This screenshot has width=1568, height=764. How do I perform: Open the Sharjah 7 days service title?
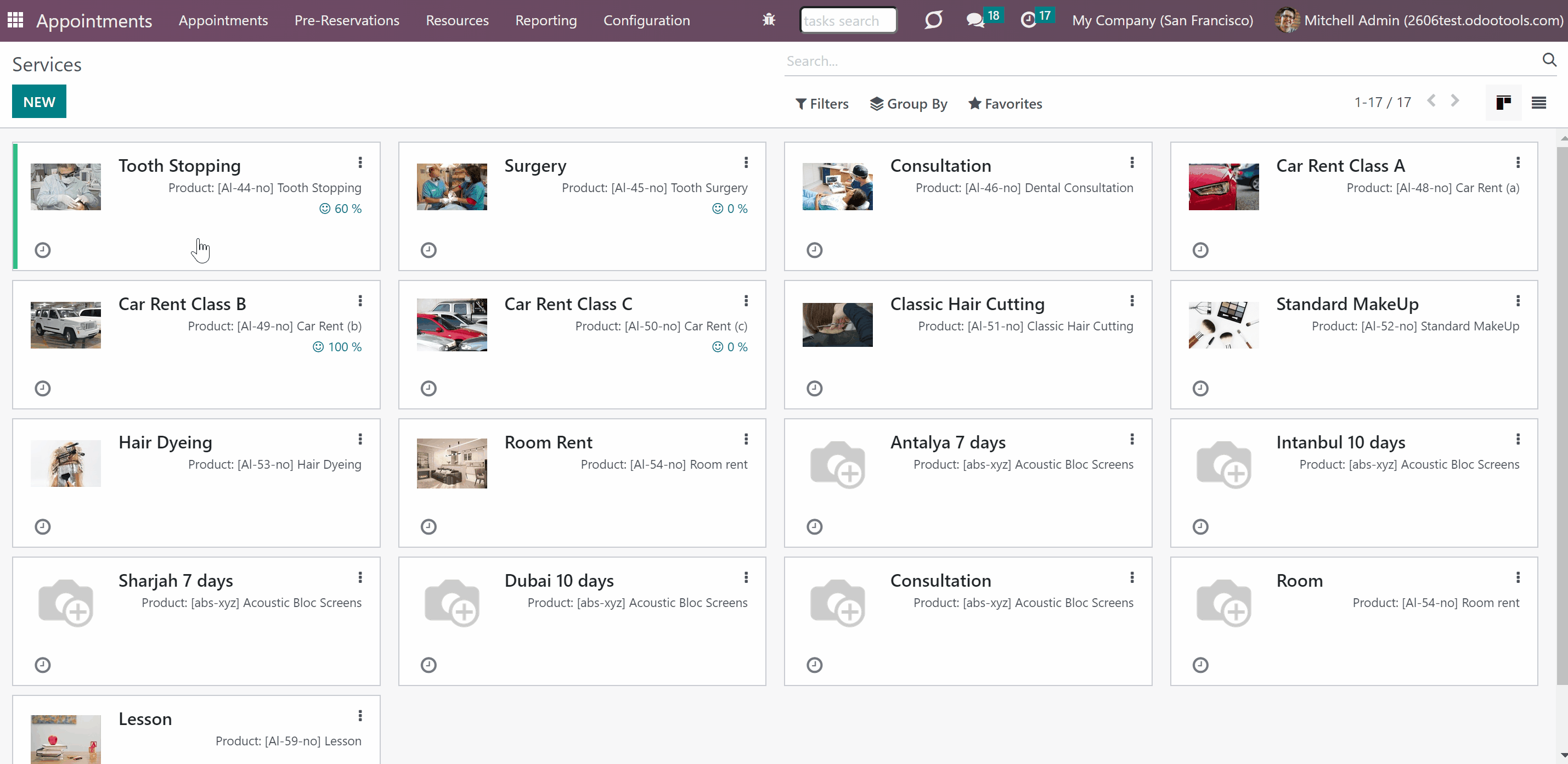[x=176, y=580]
